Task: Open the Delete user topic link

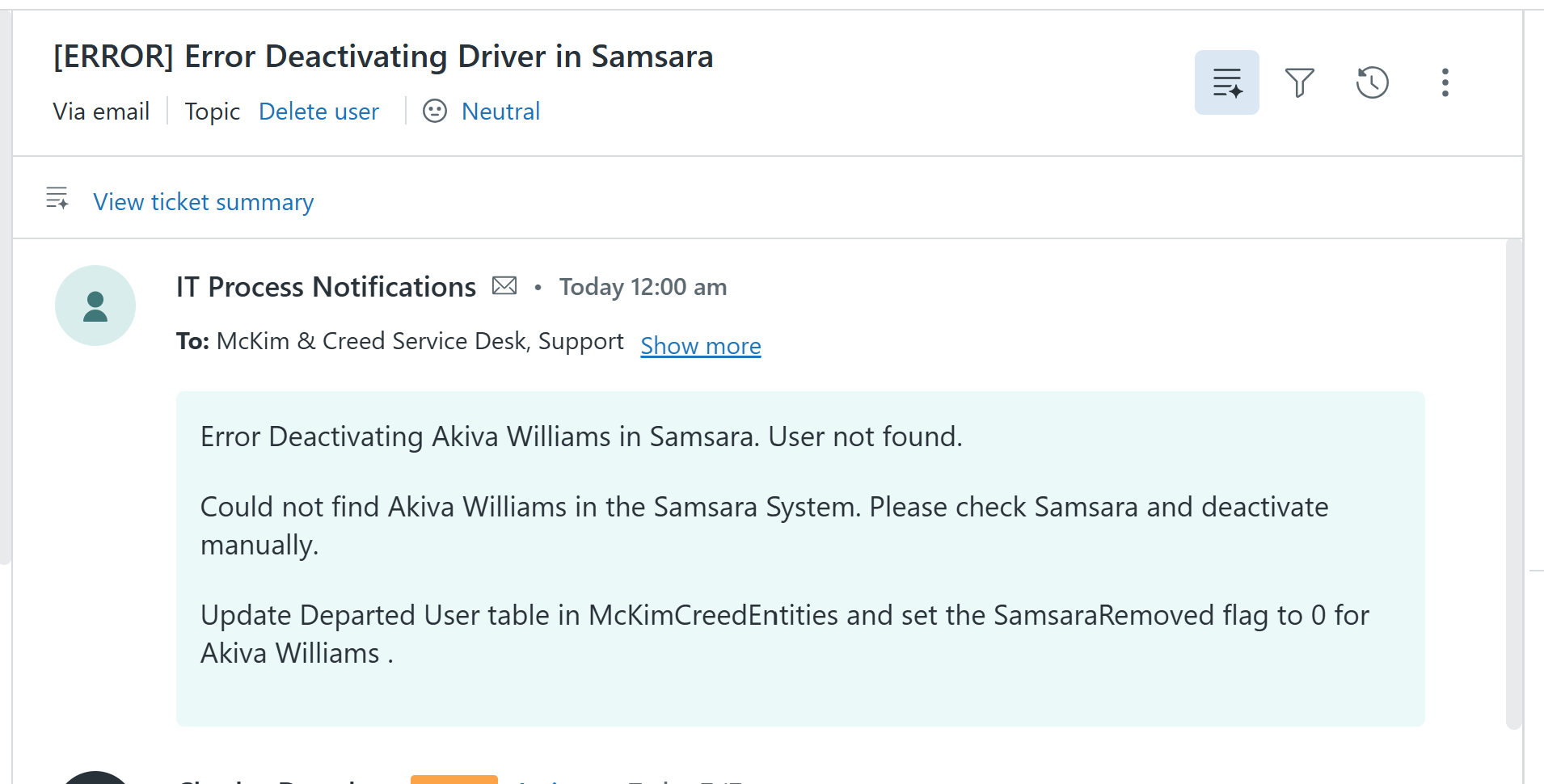Action: point(319,112)
